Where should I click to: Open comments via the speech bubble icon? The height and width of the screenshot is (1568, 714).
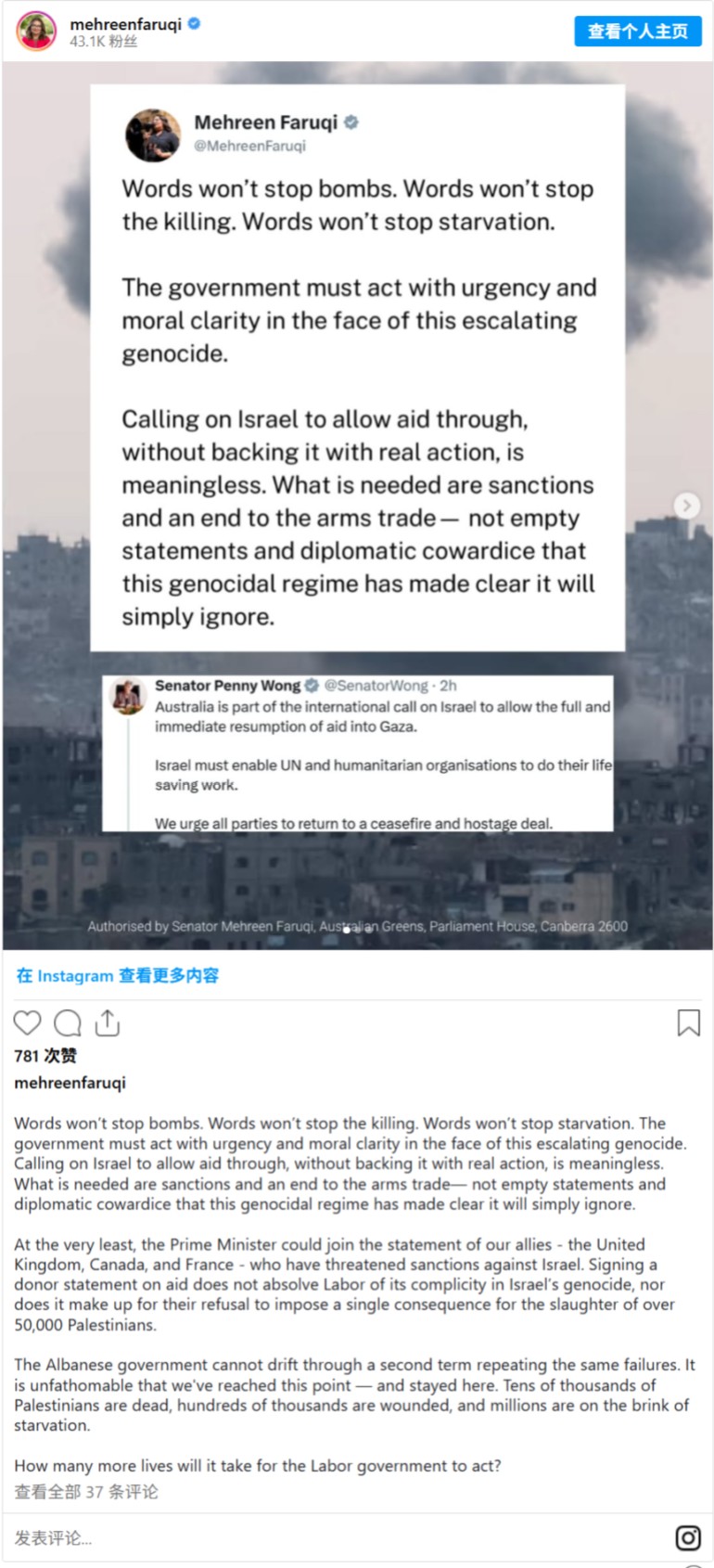coord(68,1022)
